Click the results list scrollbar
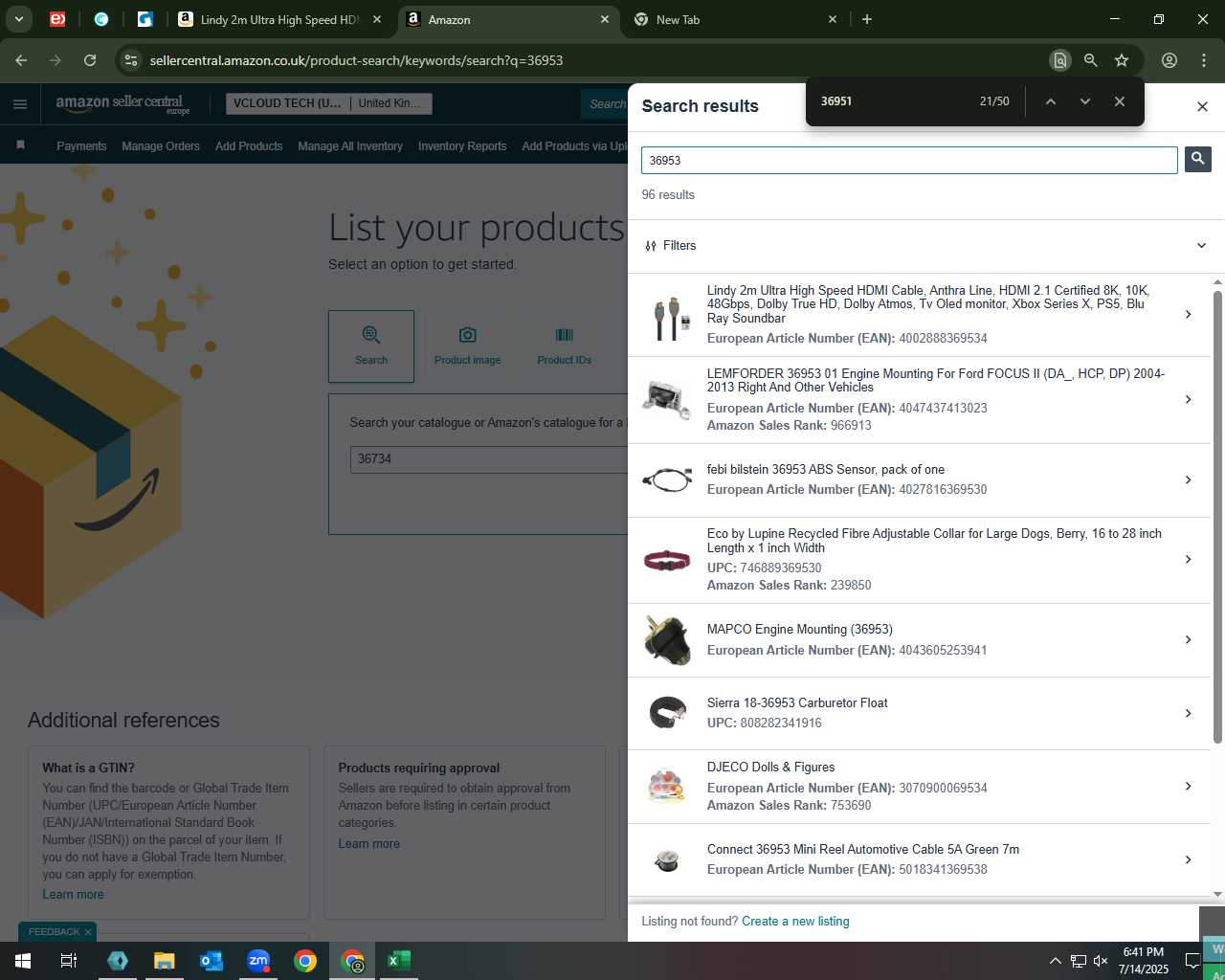Screen dimensions: 1225x980 [x=1217, y=517]
